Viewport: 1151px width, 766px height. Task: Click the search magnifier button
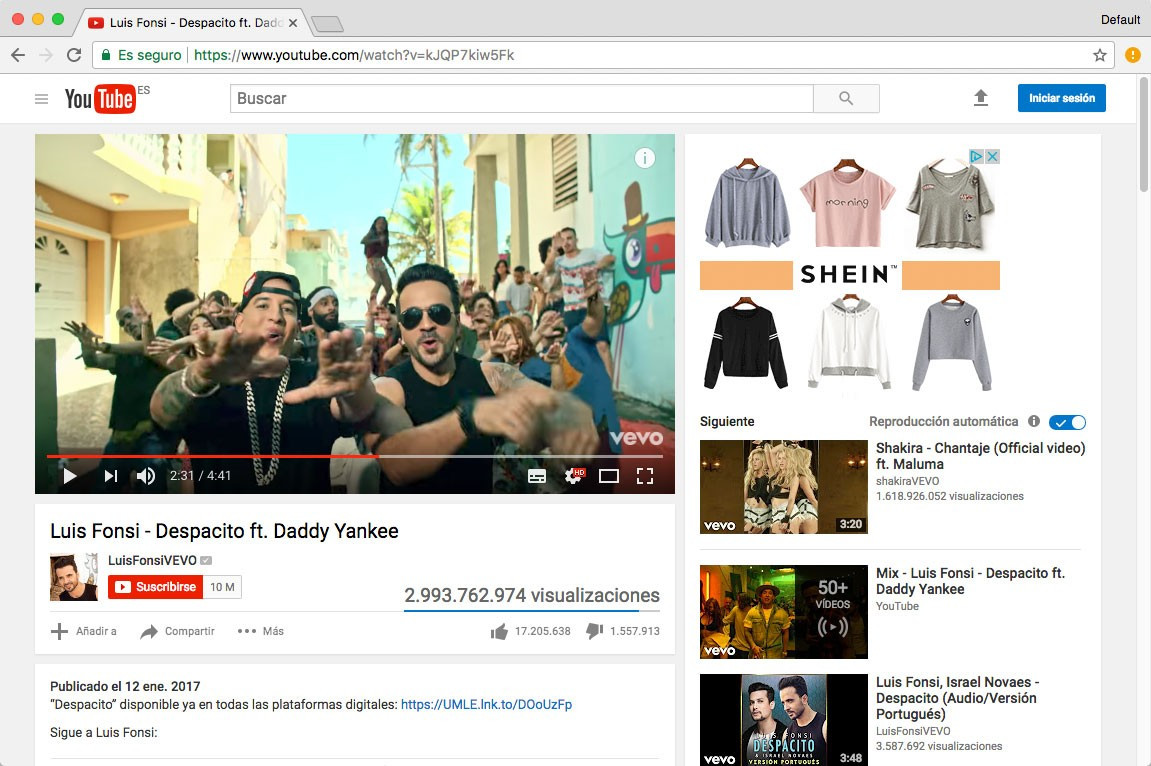846,98
